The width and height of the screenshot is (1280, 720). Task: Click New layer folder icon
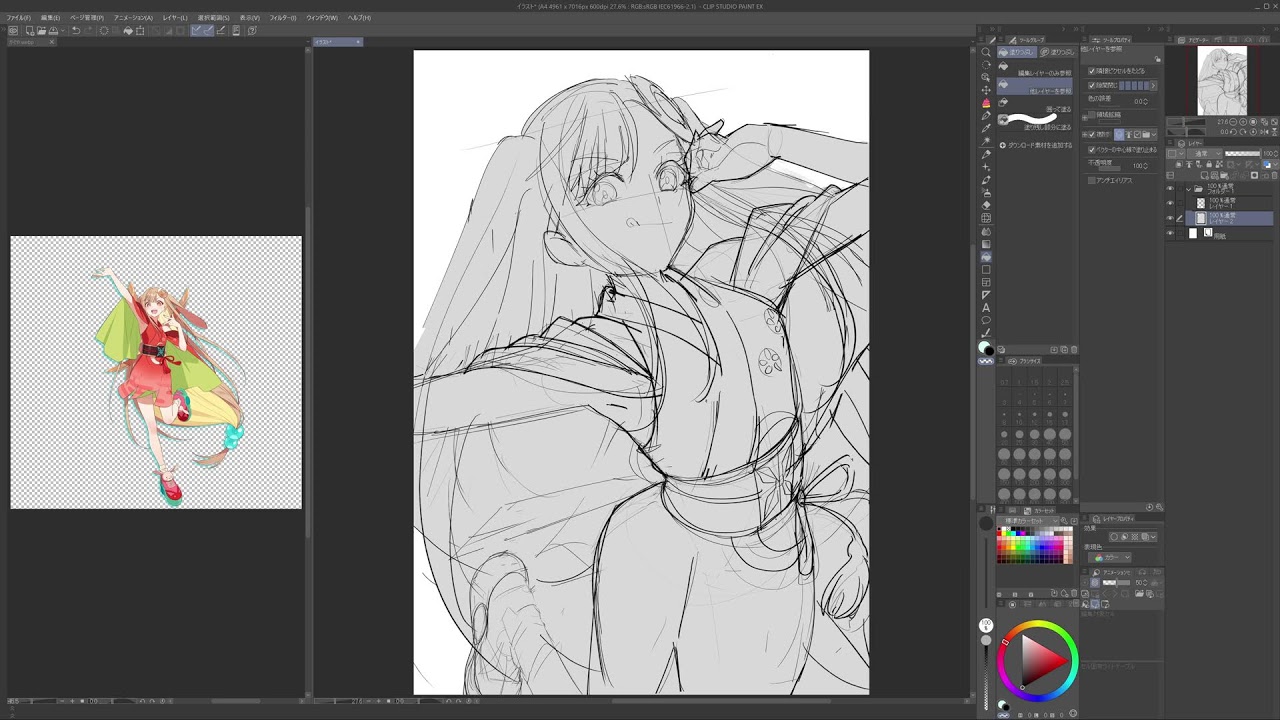1224,175
